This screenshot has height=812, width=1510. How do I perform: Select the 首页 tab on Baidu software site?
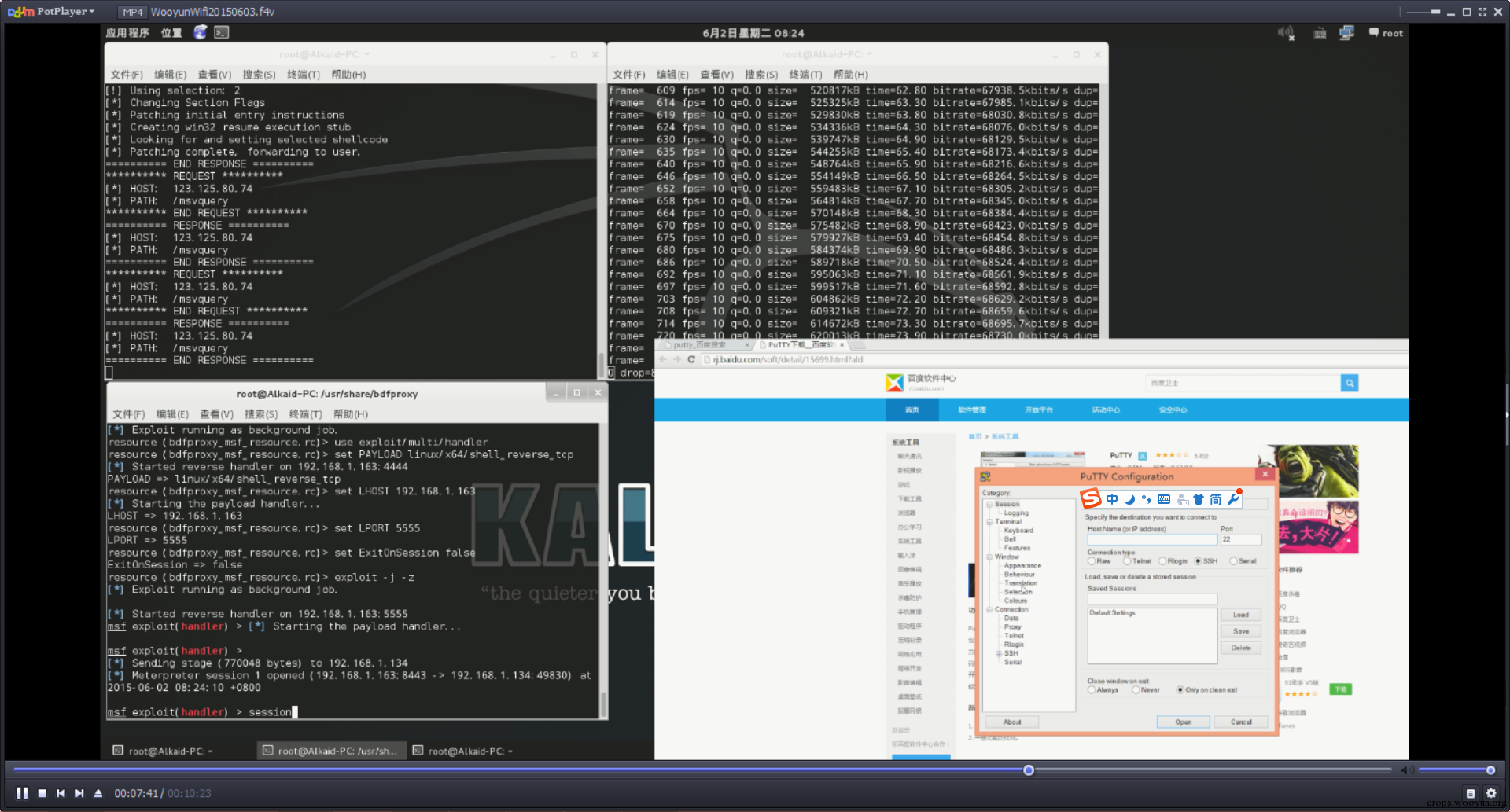pos(912,410)
